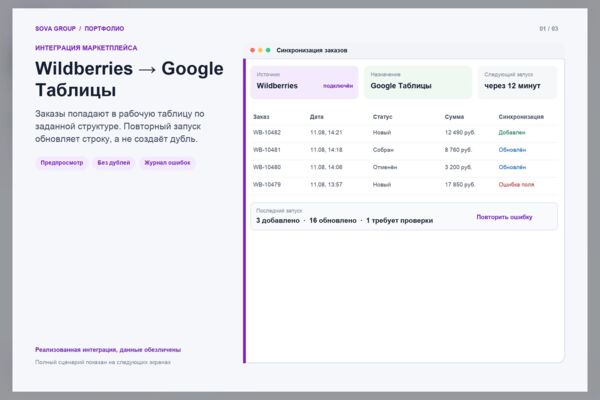Click the Реализованная интеграция, данные обезличены note
Image resolution: width=600 pixels, height=400 pixels.
(108, 349)
